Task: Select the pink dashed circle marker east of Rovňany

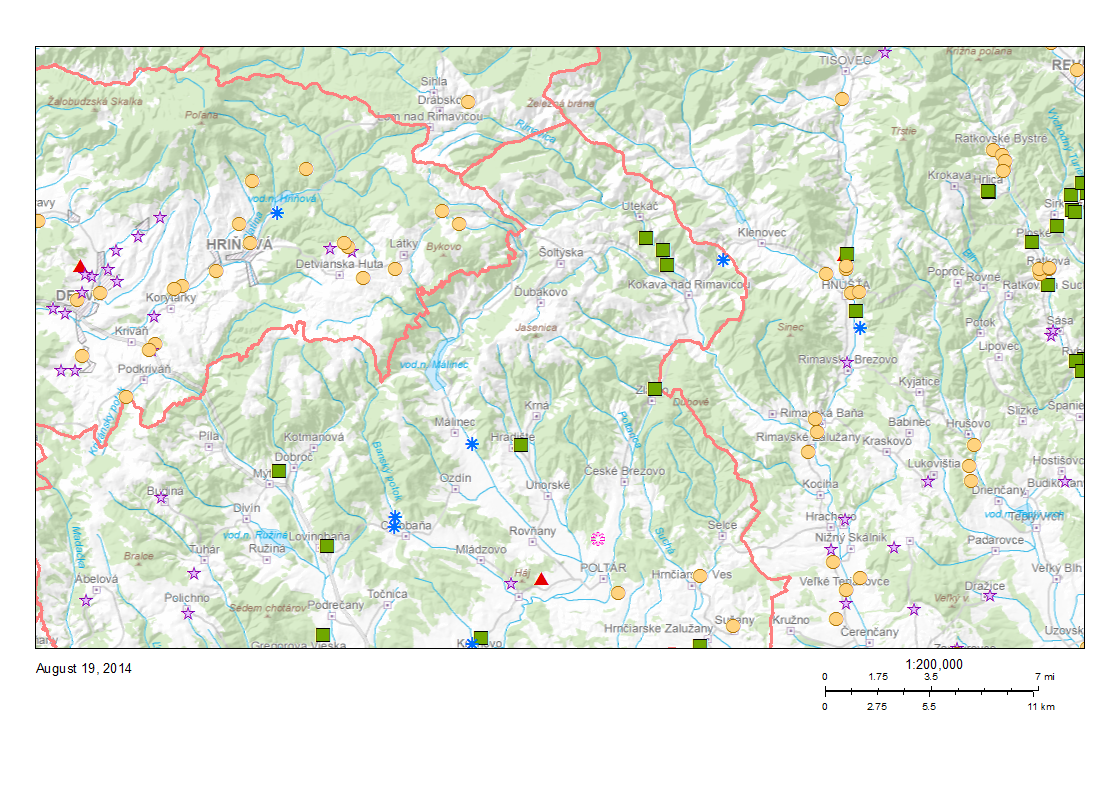Action: click(597, 539)
